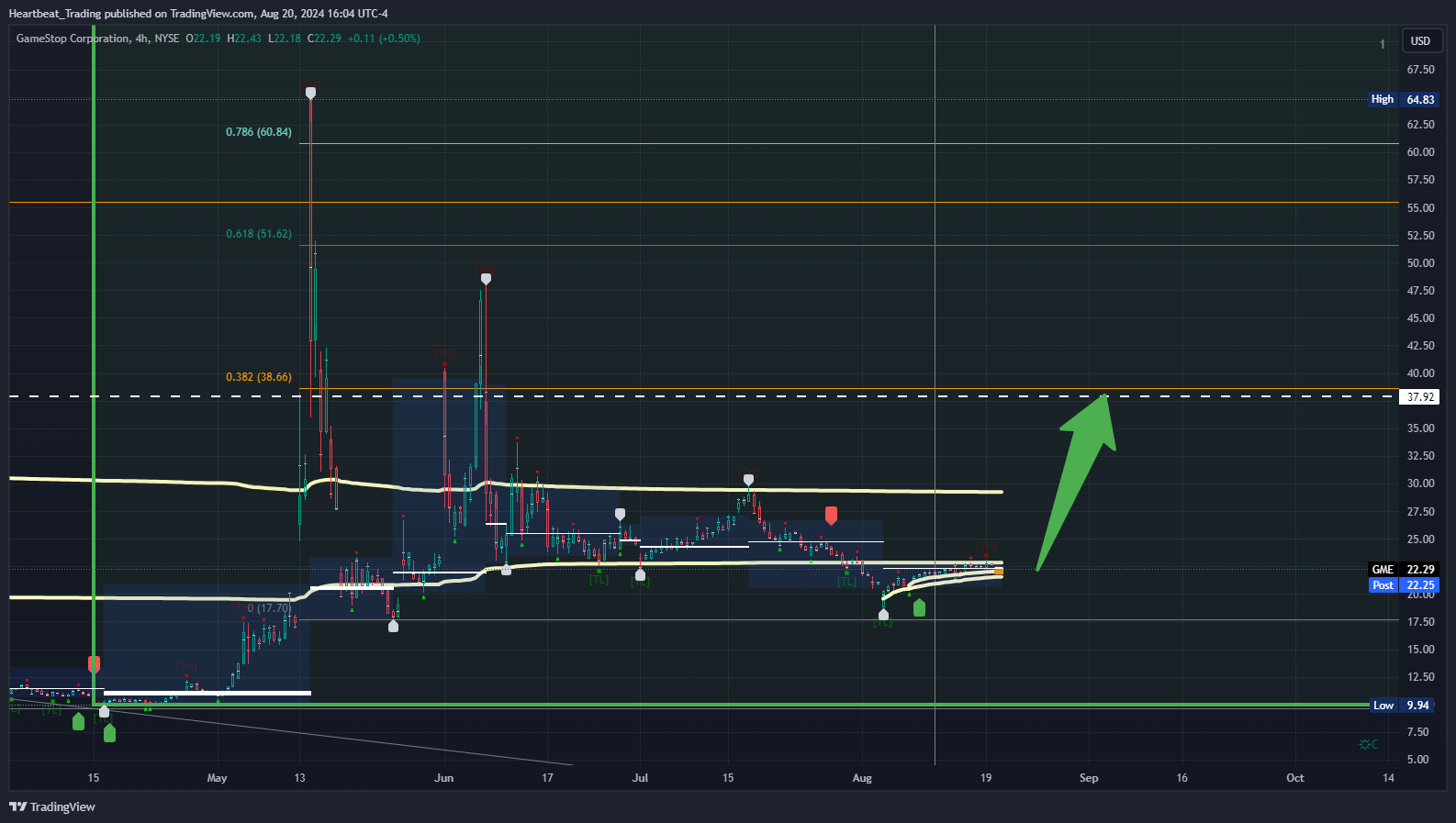Select the 0.786 (60.84) Fibonacci label
1456x823 pixels.
[259, 132]
